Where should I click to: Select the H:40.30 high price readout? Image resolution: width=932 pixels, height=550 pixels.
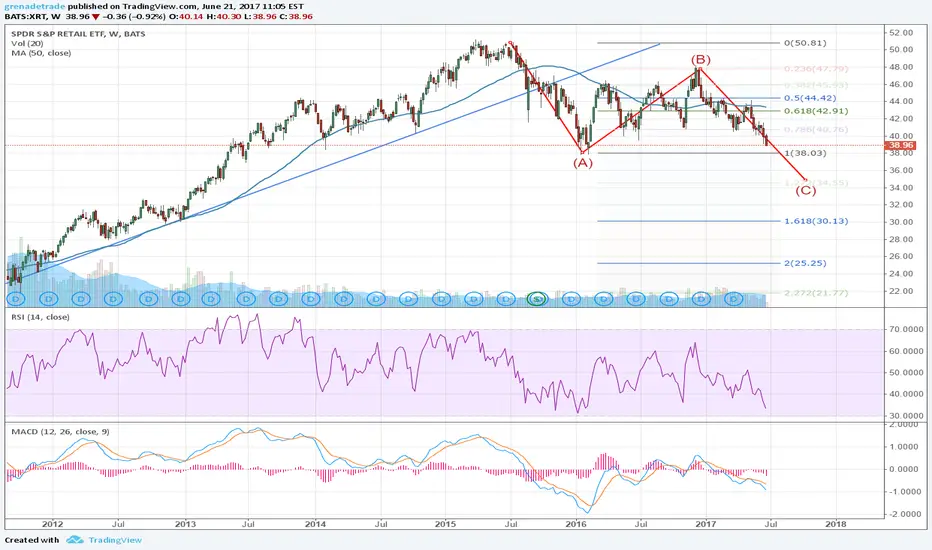221,17
